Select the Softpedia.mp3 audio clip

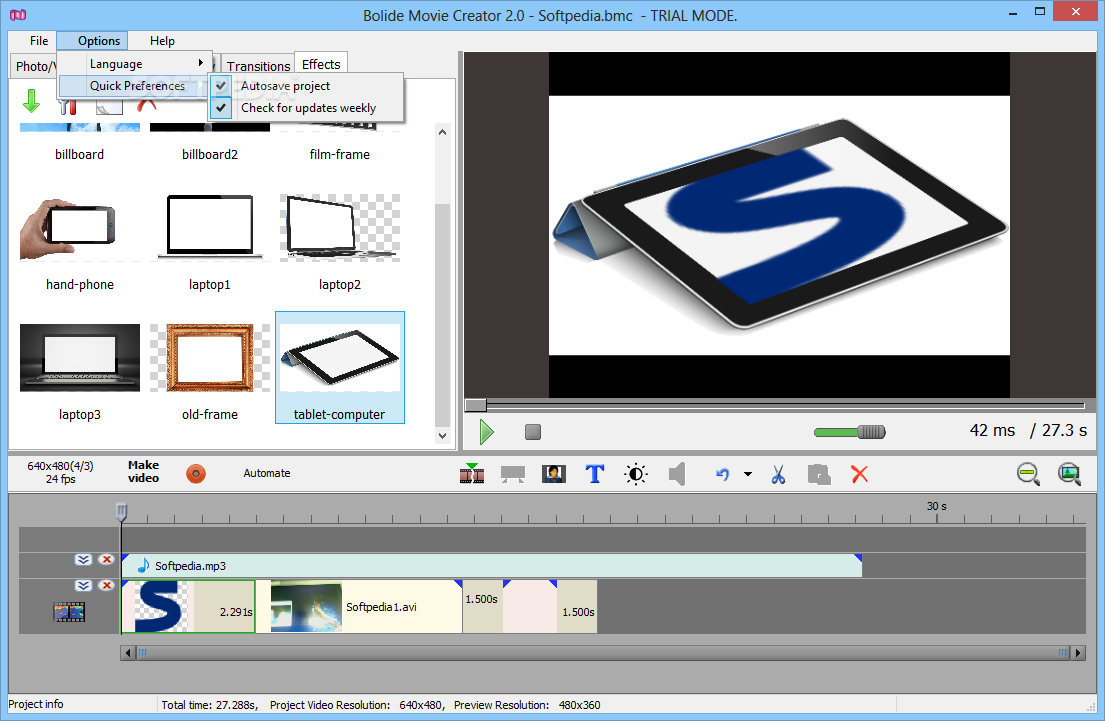[x=492, y=566]
